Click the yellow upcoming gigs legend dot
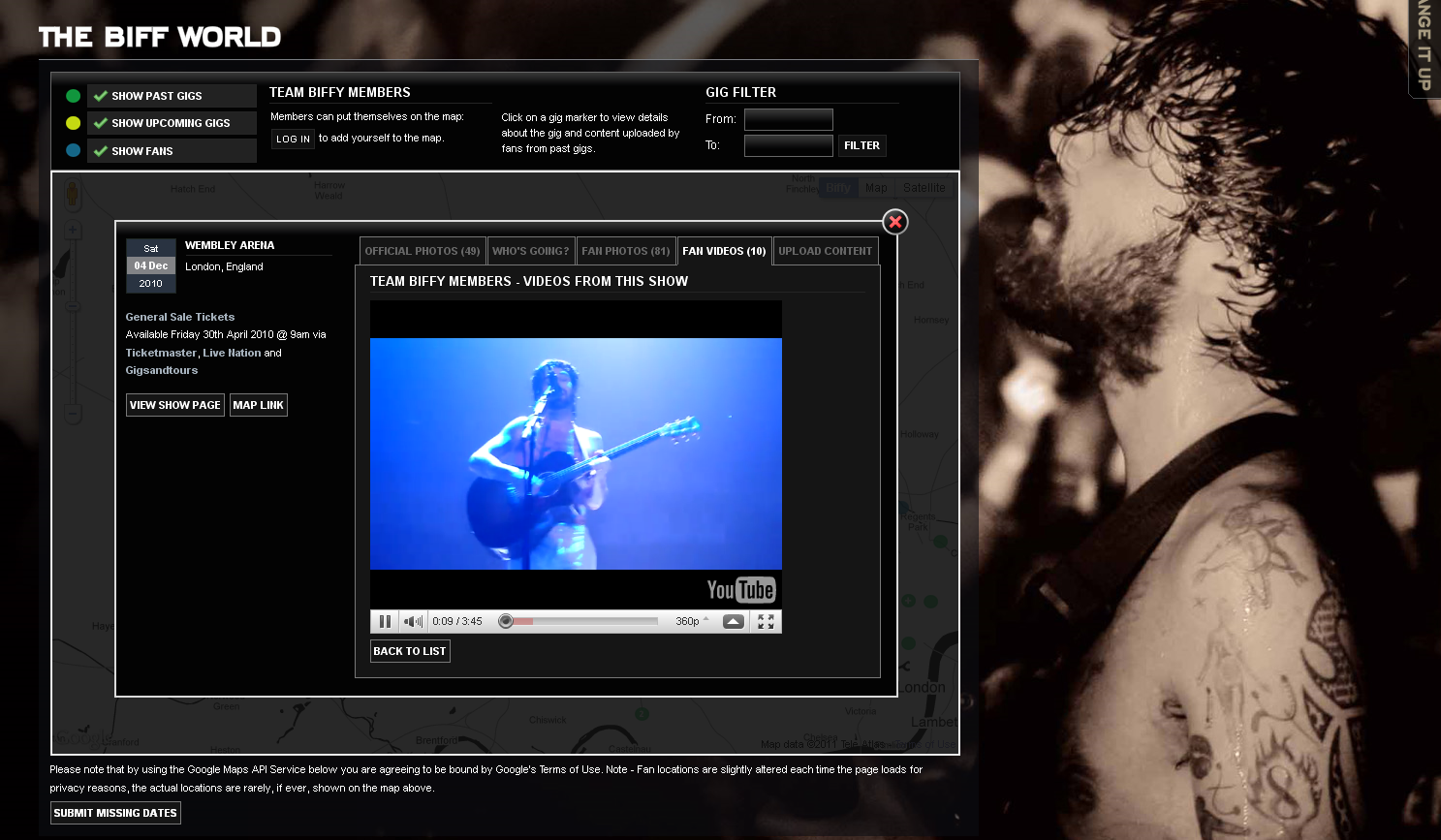The height and width of the screenshot is (840, 1441). point(73,123)
